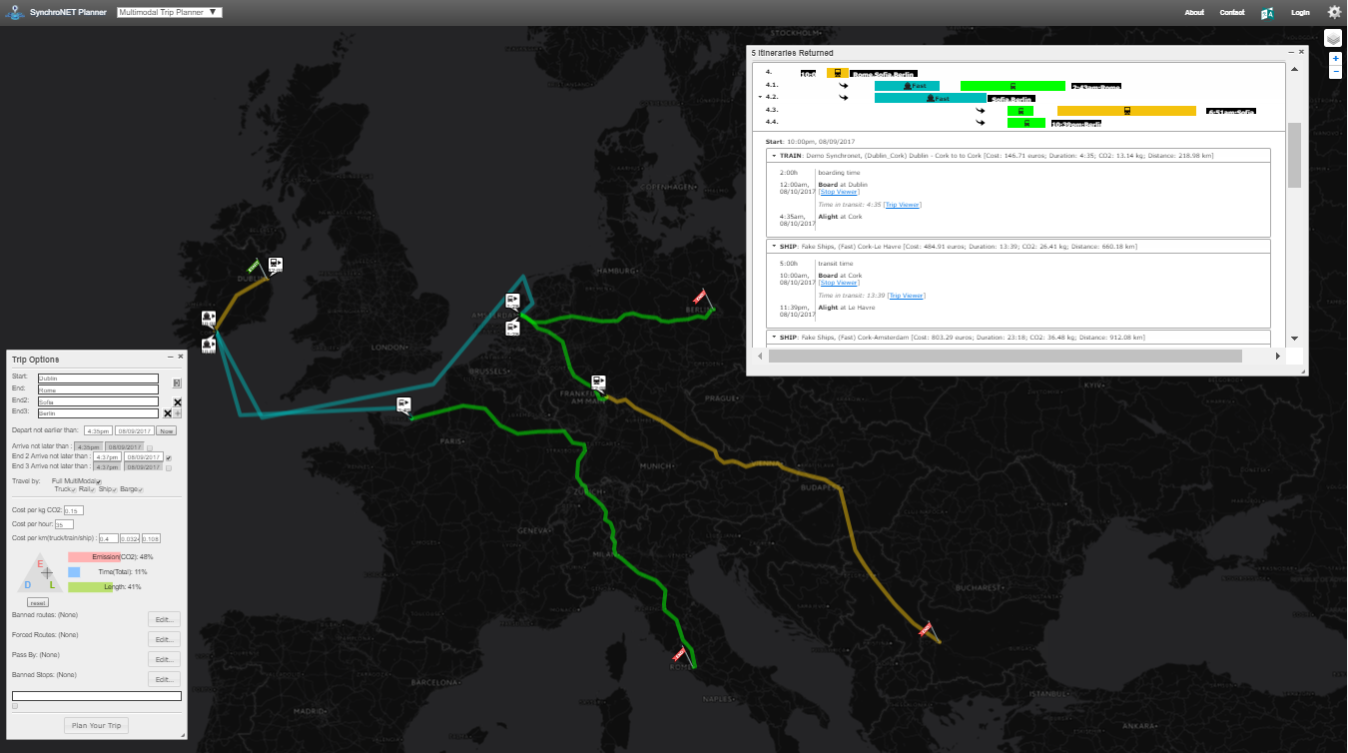Open the About menu item

click(x=1194, y=12)
